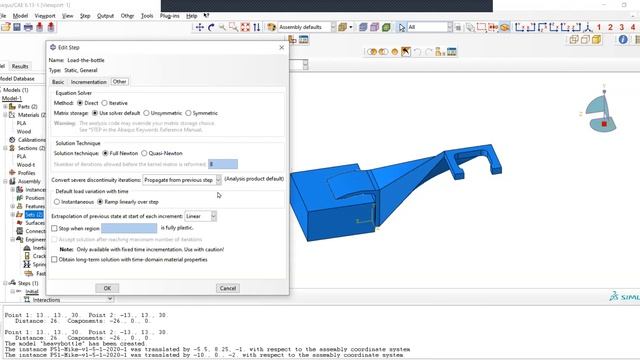Check Obtain long-term solution option

(x=54, y=260)
